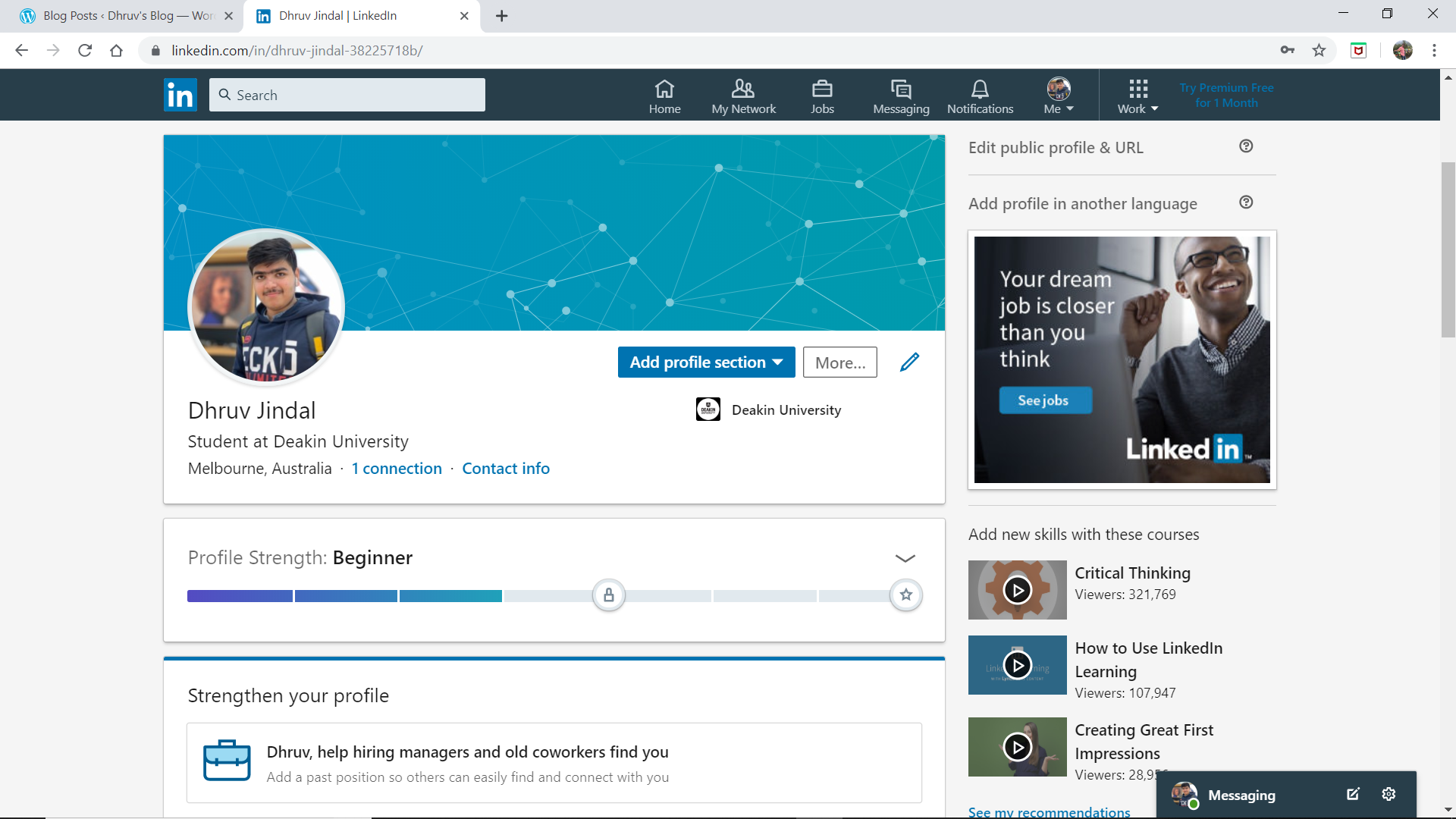This screenshot has height=819, width=1456.
Task: Open messaging settings gear icon
Action: 1389,794
